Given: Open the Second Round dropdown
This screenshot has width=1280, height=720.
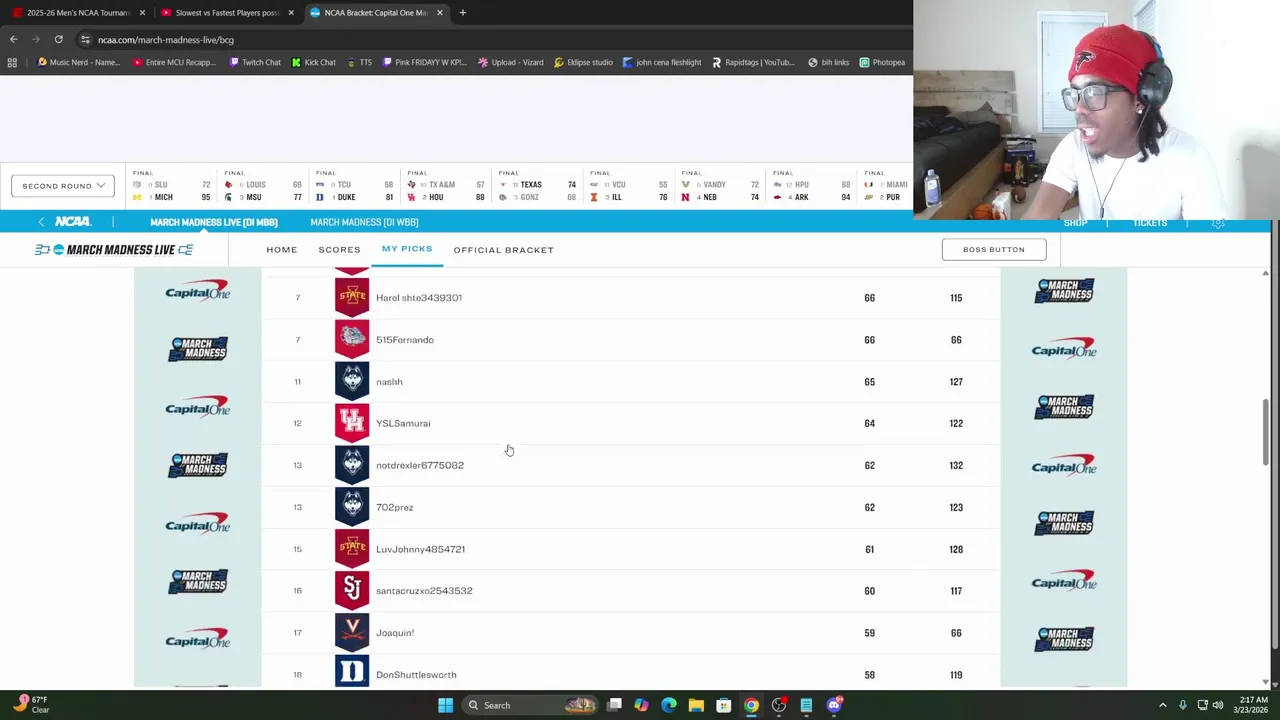Looking at the screenshot, I should [62, 185].
